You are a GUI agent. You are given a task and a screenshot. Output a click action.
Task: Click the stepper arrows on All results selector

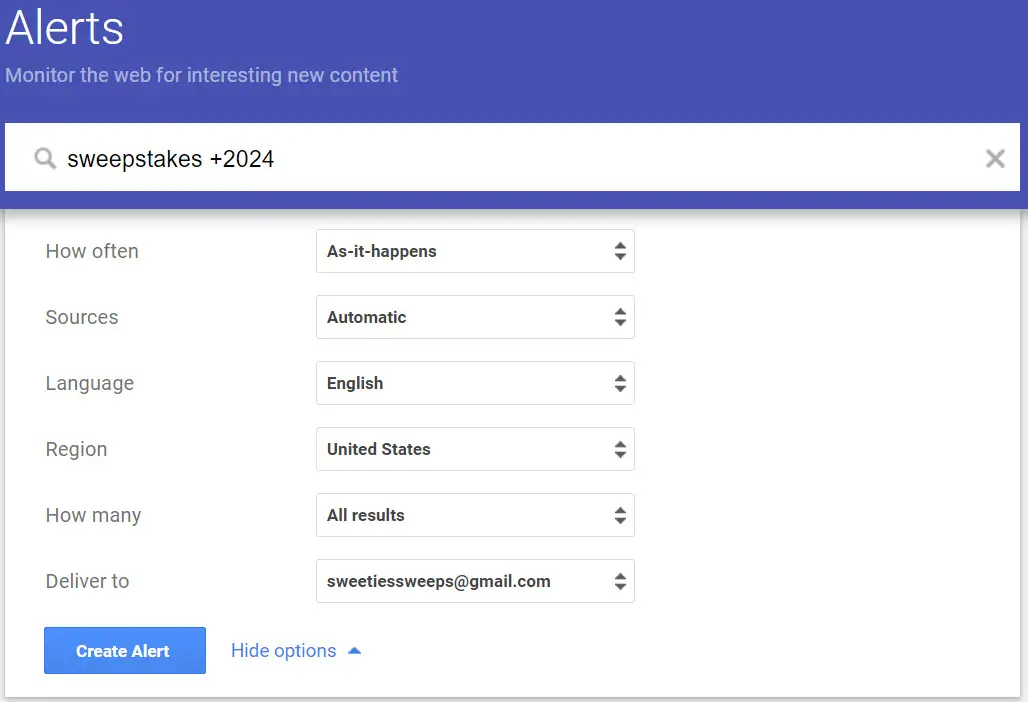(620, 515)
